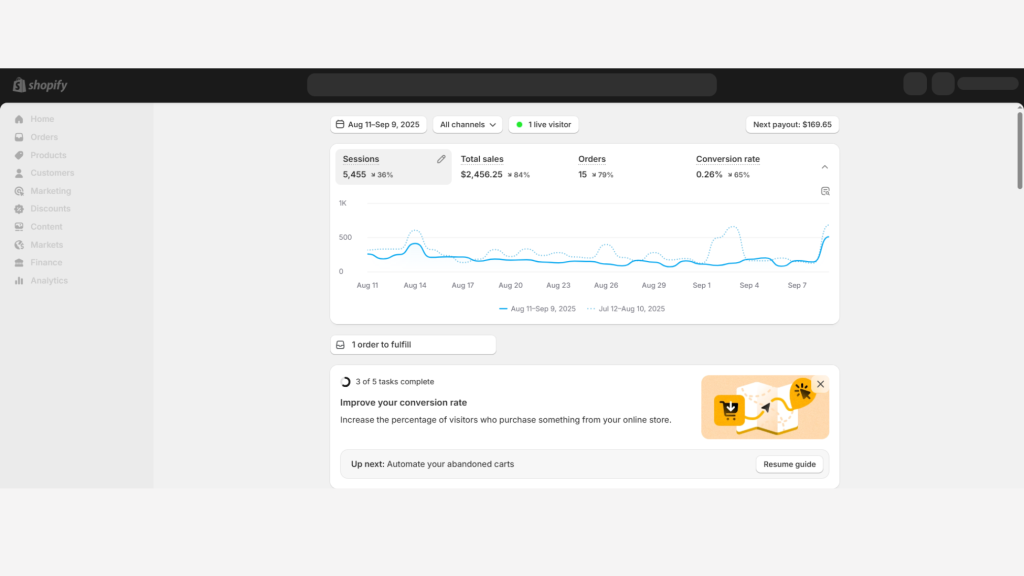Click the Next payout: $169.65 button
The image size is (1024, 576).
coord(792,125)
